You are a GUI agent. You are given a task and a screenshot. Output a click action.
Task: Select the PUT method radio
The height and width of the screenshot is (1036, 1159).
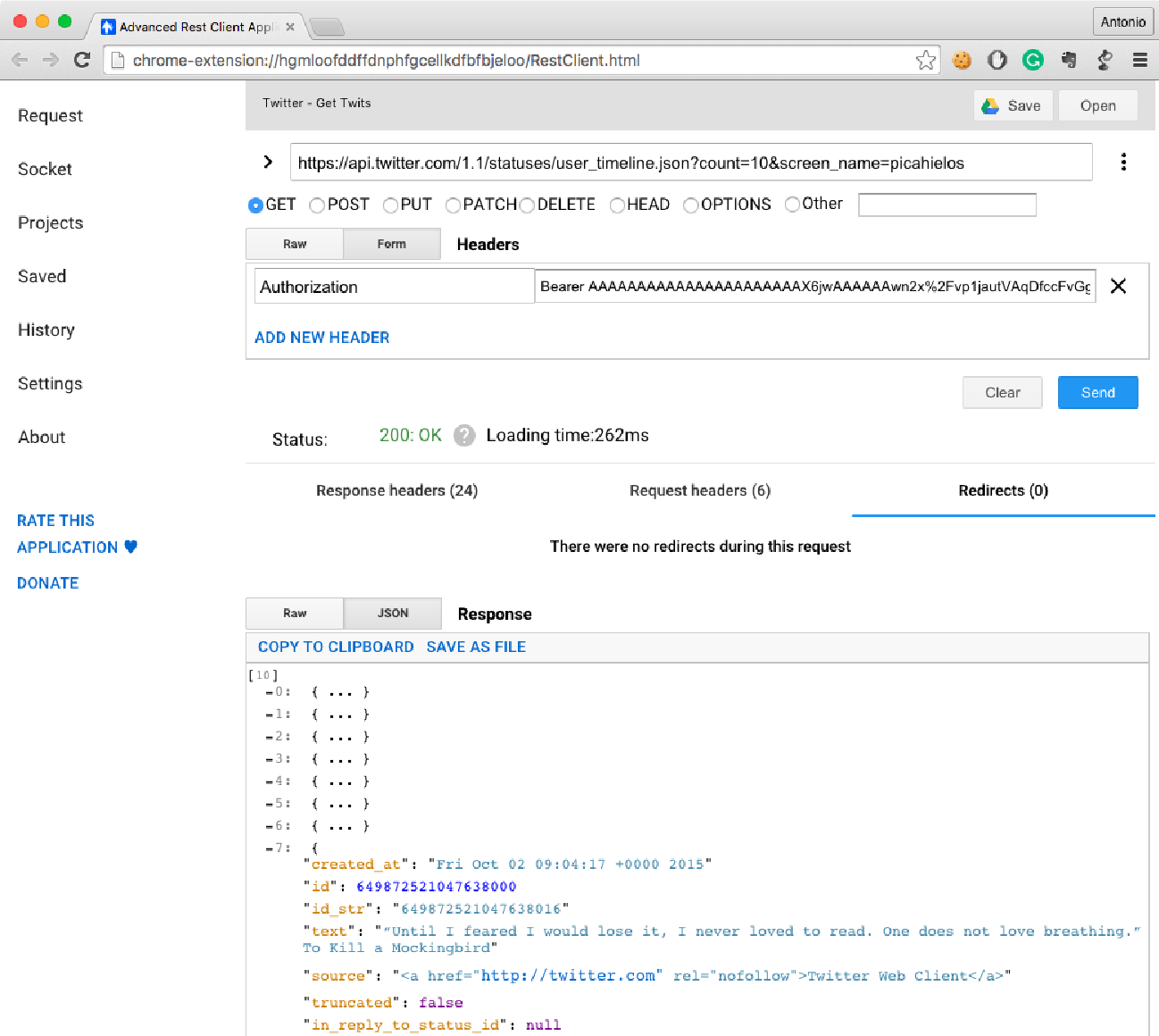point(390,205)
